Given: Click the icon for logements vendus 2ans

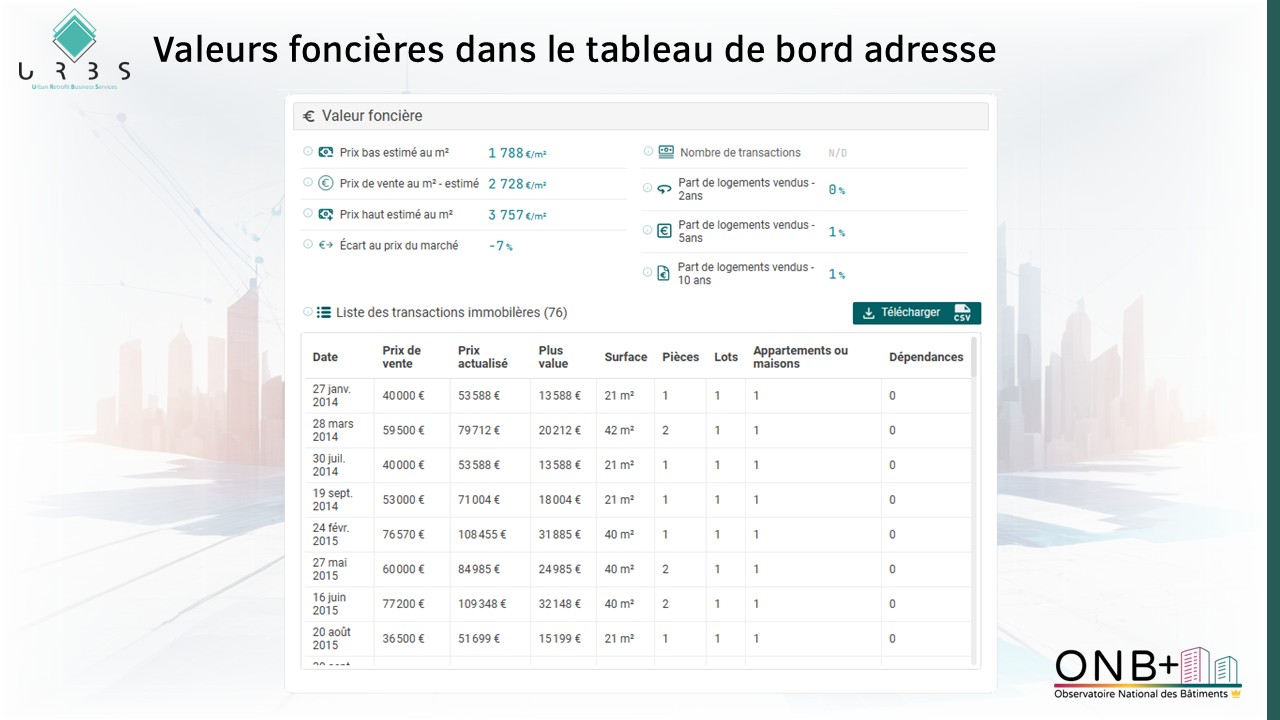Looking at the screenshot, I should (x=664, y=189).
